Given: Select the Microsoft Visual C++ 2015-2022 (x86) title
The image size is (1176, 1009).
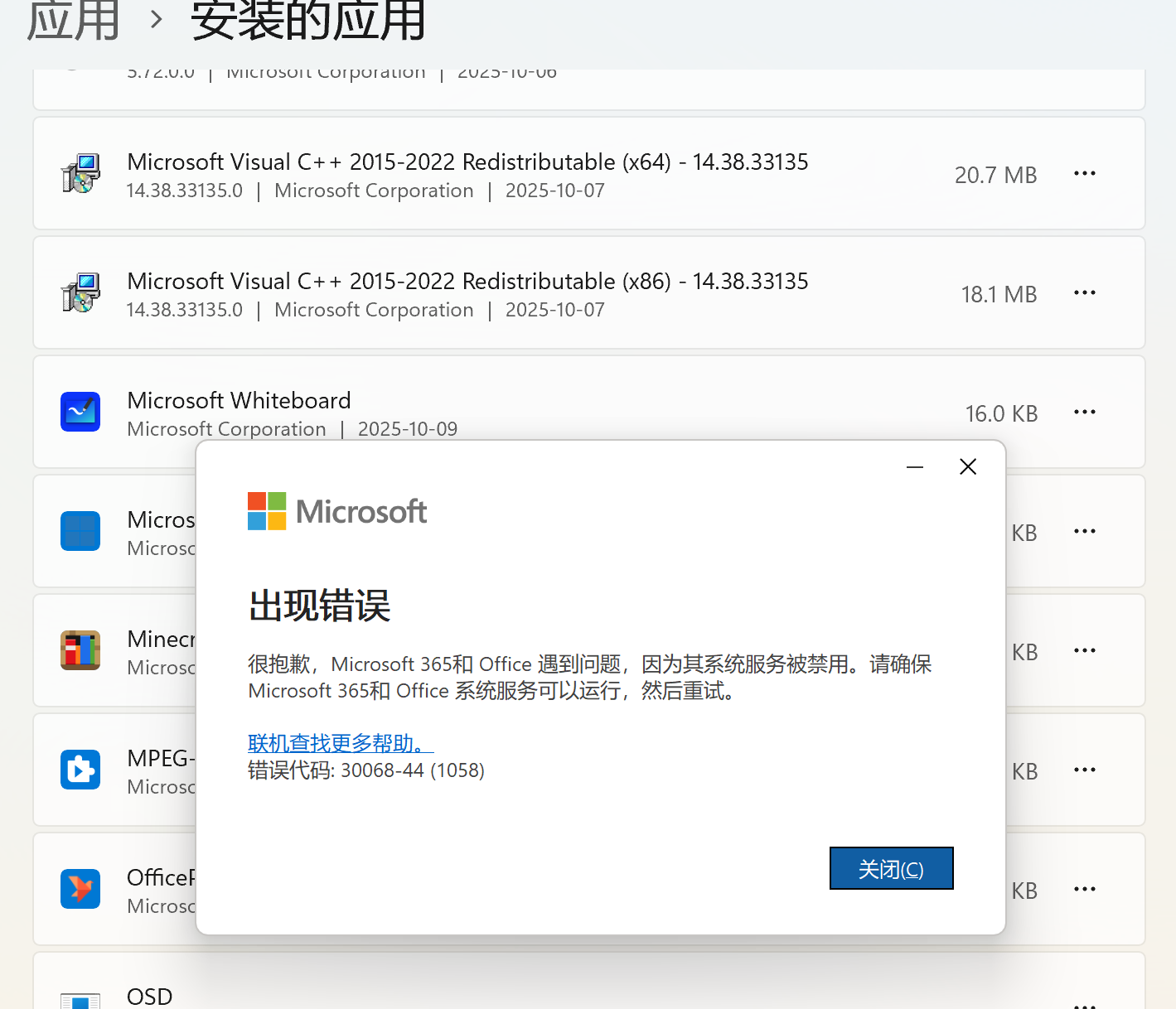Looking at the screenshot, I should [x=467, y=281].
